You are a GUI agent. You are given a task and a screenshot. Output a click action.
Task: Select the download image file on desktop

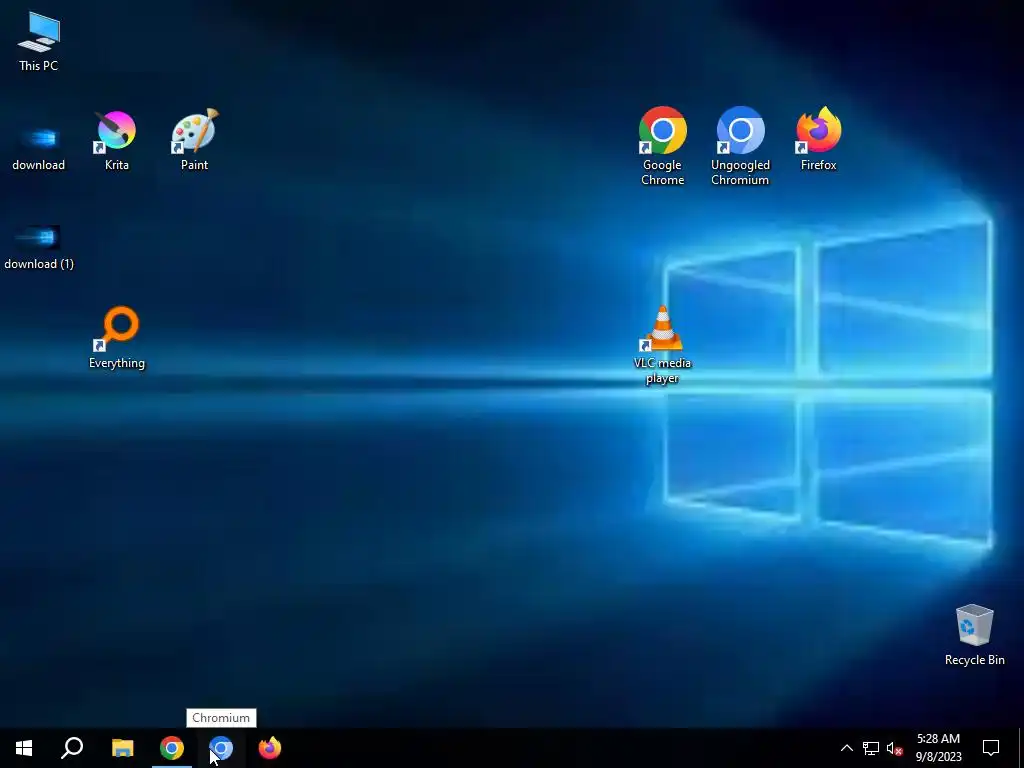tap(39, 148)
